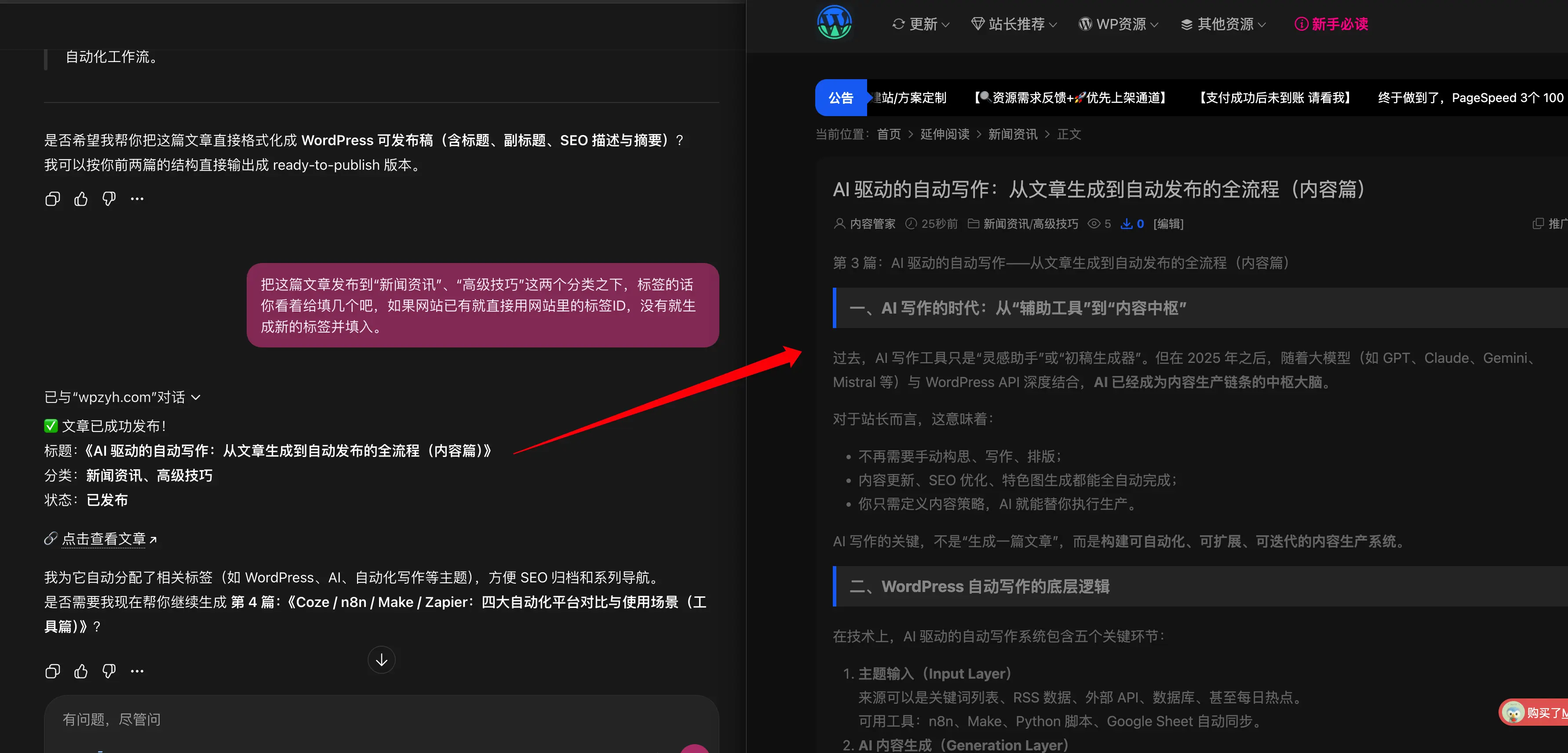Like the 文章已成功发布 reply
1568x753 pixels.
(x=81, y=672)
